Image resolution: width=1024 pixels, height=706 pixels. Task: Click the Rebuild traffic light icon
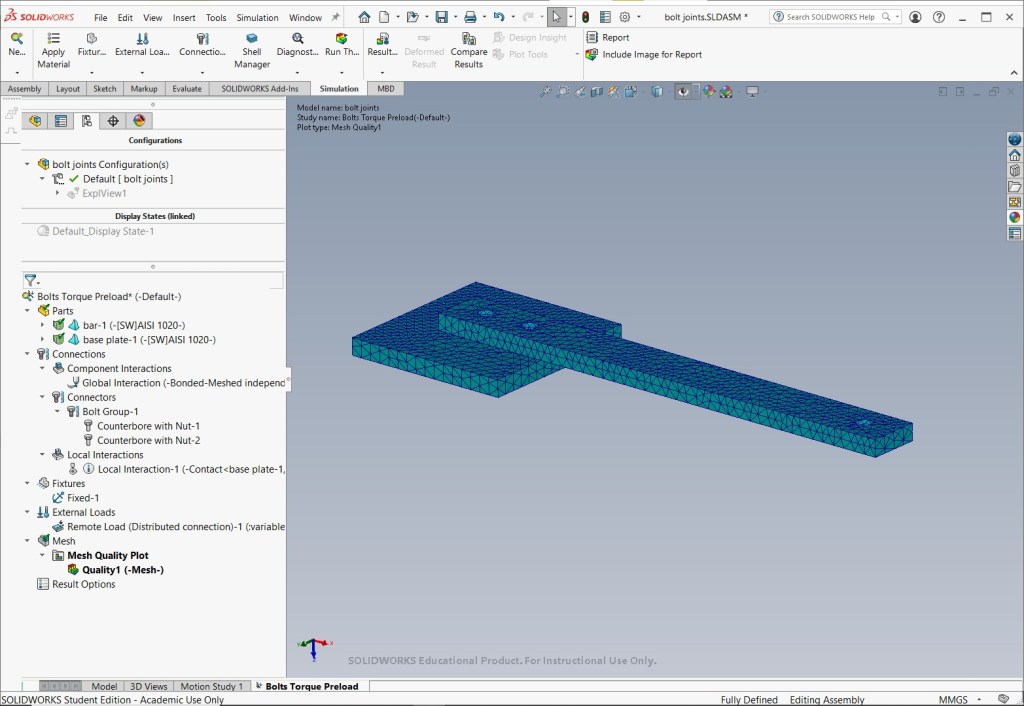coord(586,17)
